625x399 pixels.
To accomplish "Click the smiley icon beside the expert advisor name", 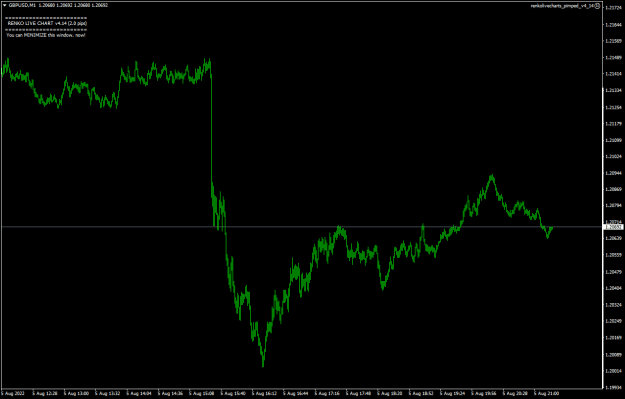I will 597,6.
